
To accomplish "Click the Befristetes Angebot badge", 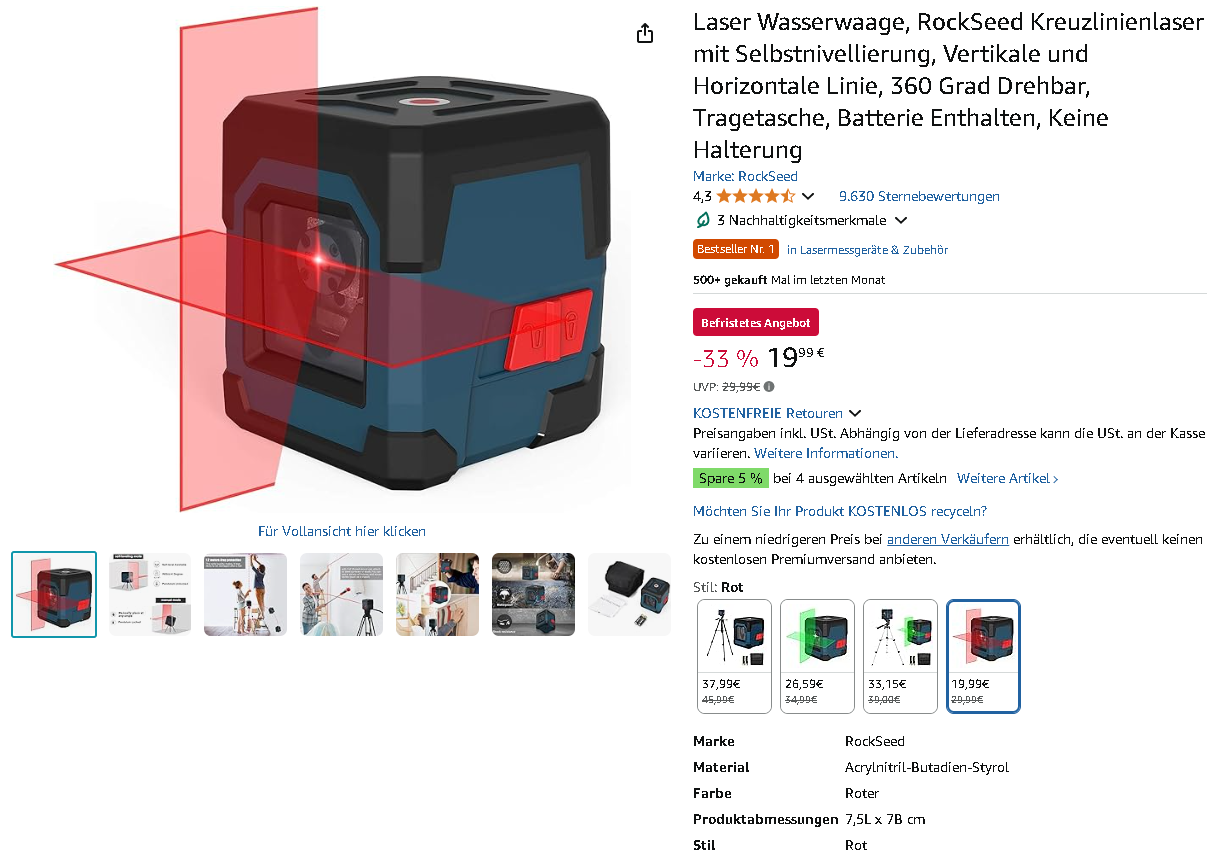I will [x=756, y=322].
